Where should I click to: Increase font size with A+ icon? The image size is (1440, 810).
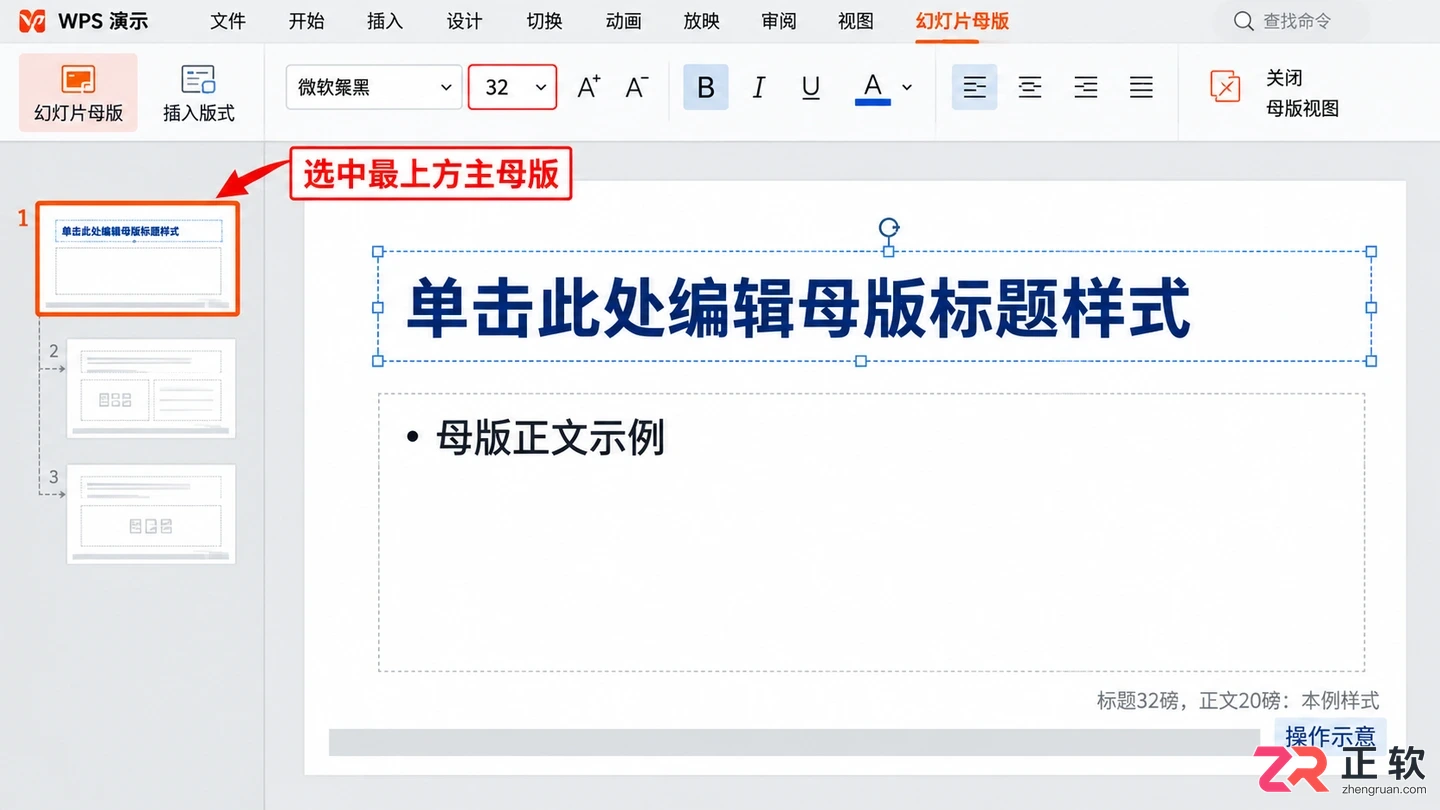(x=589, y=87)
